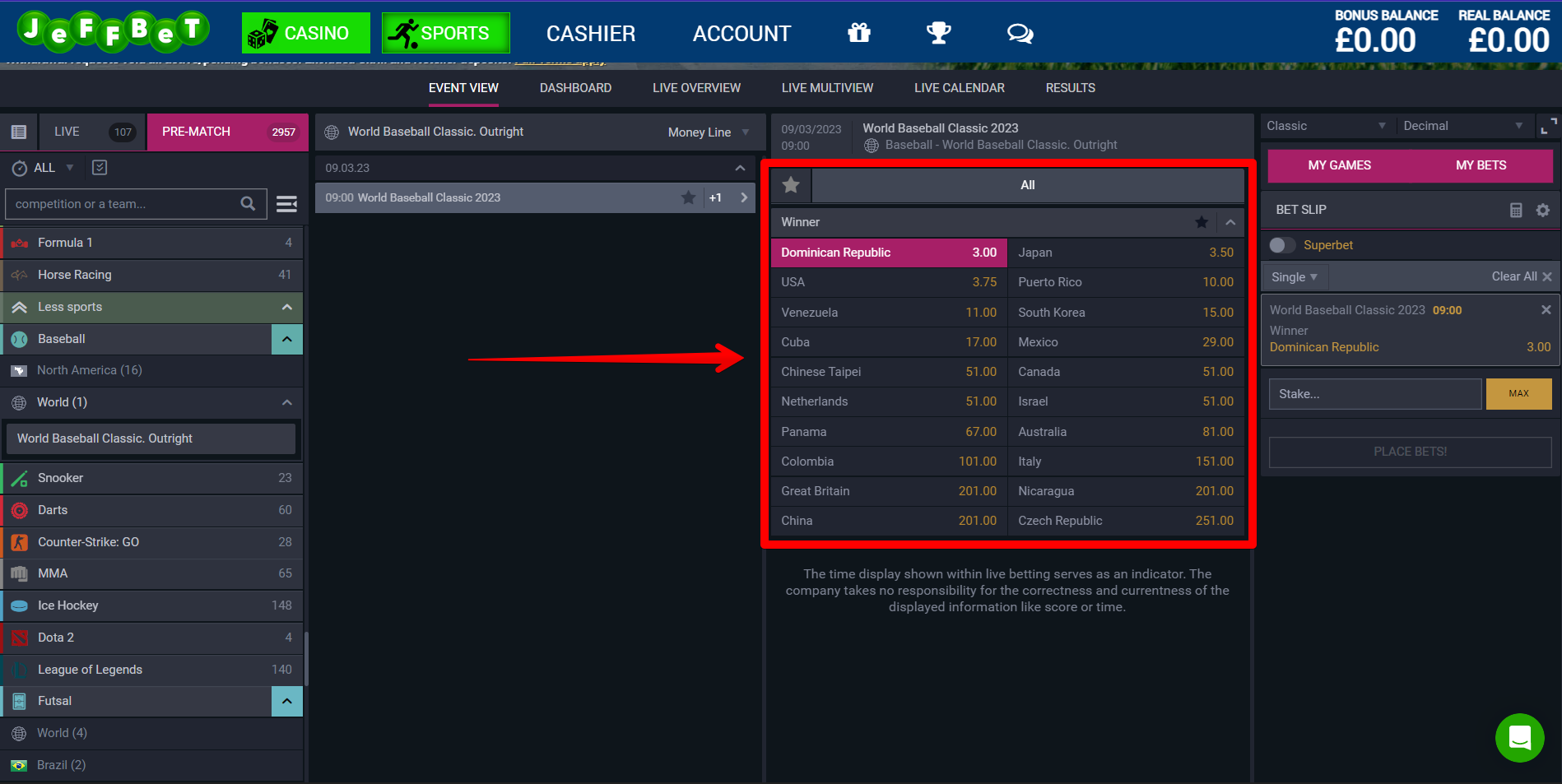Image resolution: width=1562 pixels, height=784 pixels.
Task: Open the LIVE CALENDAR tab
Action: coord(959,88)
